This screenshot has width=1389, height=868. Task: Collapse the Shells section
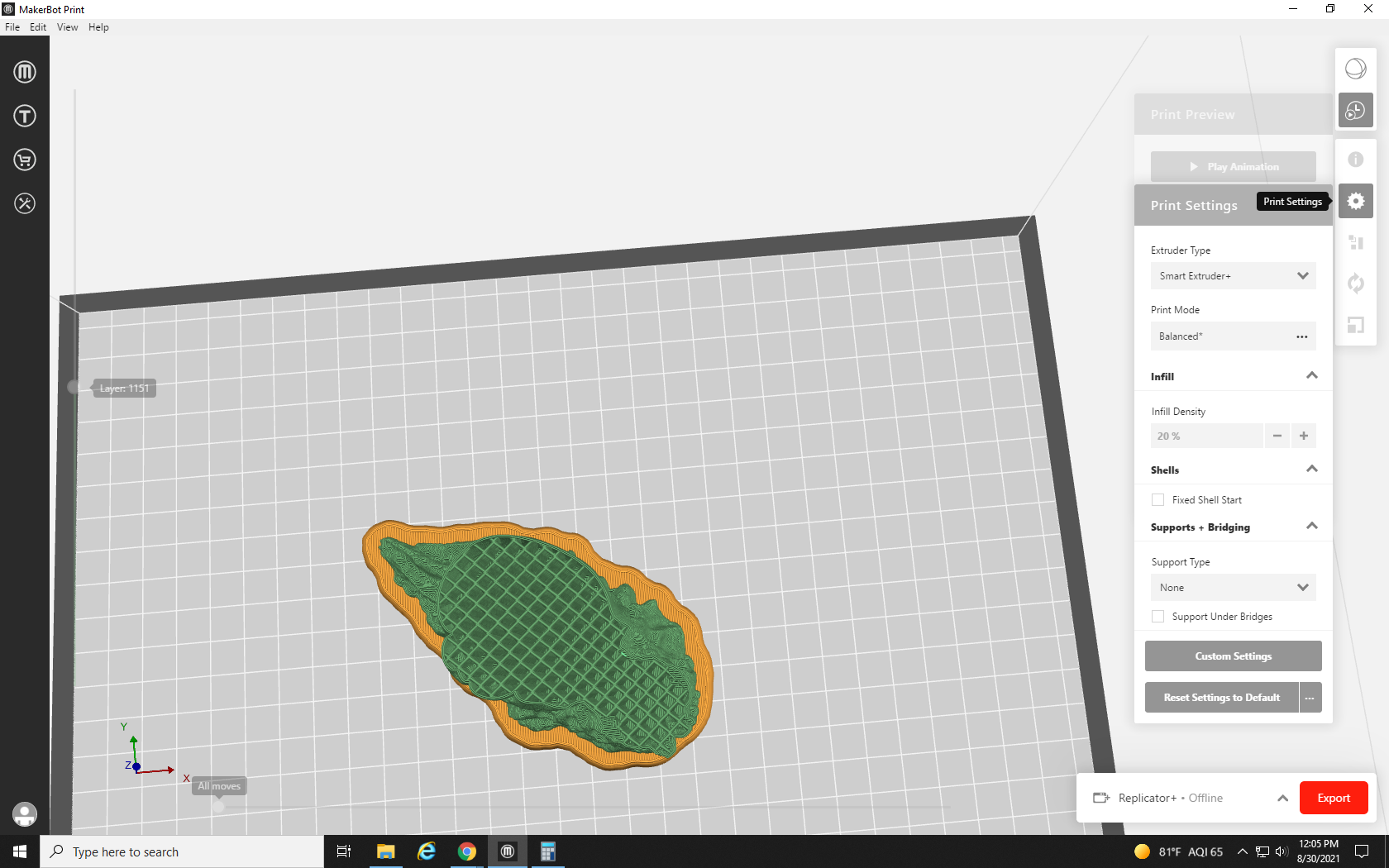pyautogui.click(x=1312, y=470)
